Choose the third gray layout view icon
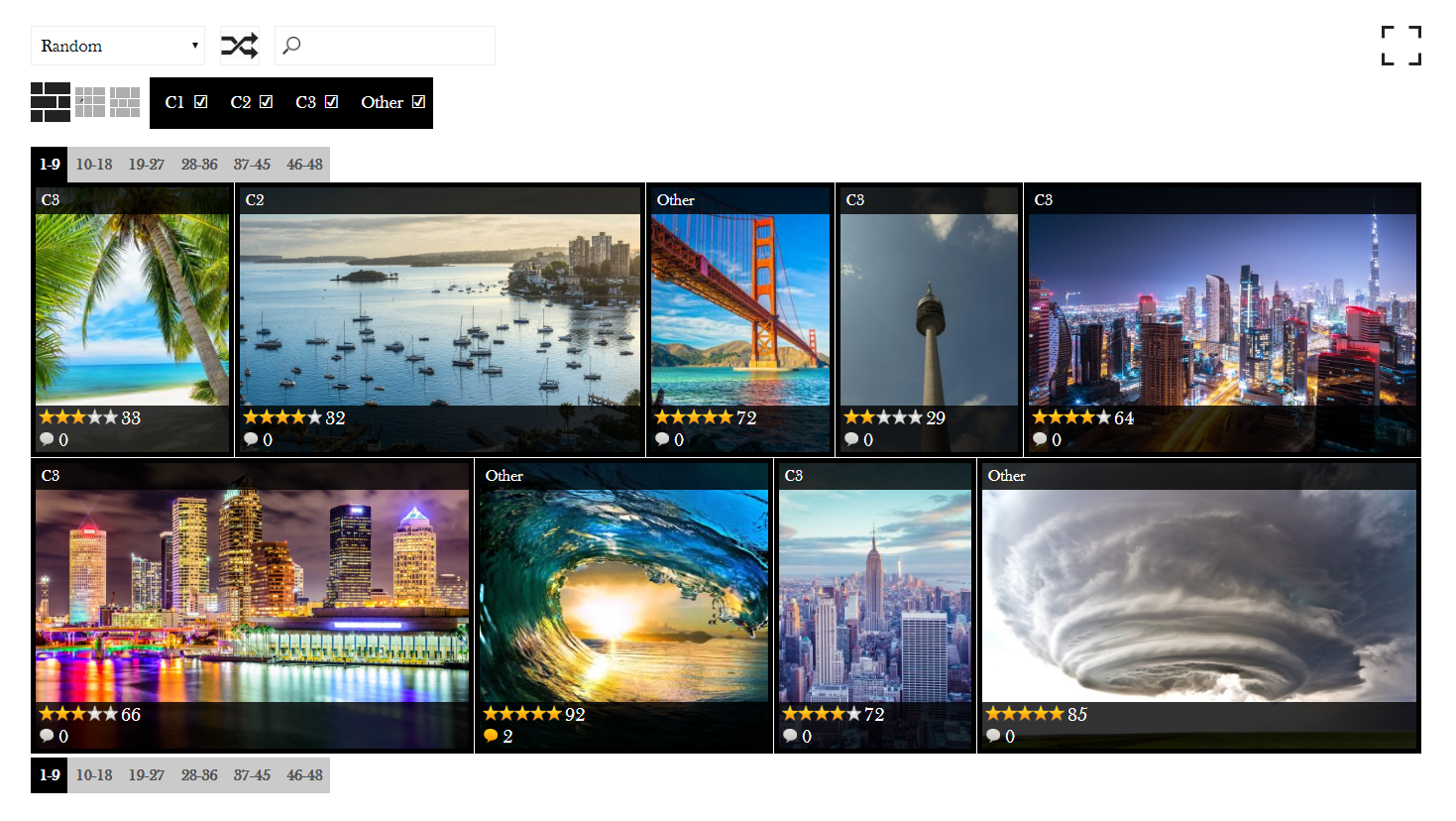Screen dimensions: 1456x821 click(125, 102)
